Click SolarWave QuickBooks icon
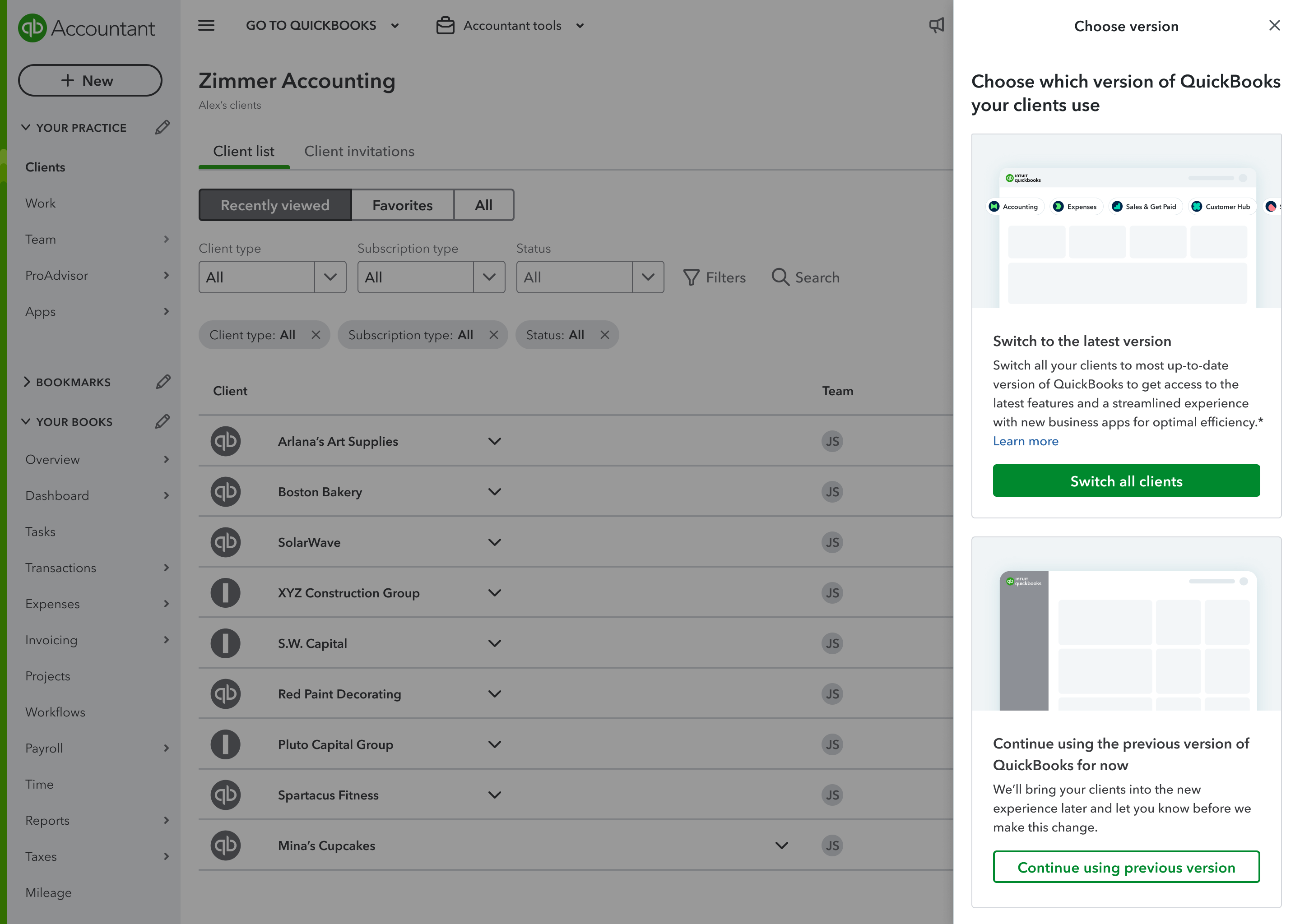This screenshot has height=924, width=1300. [x=225, y=542]
